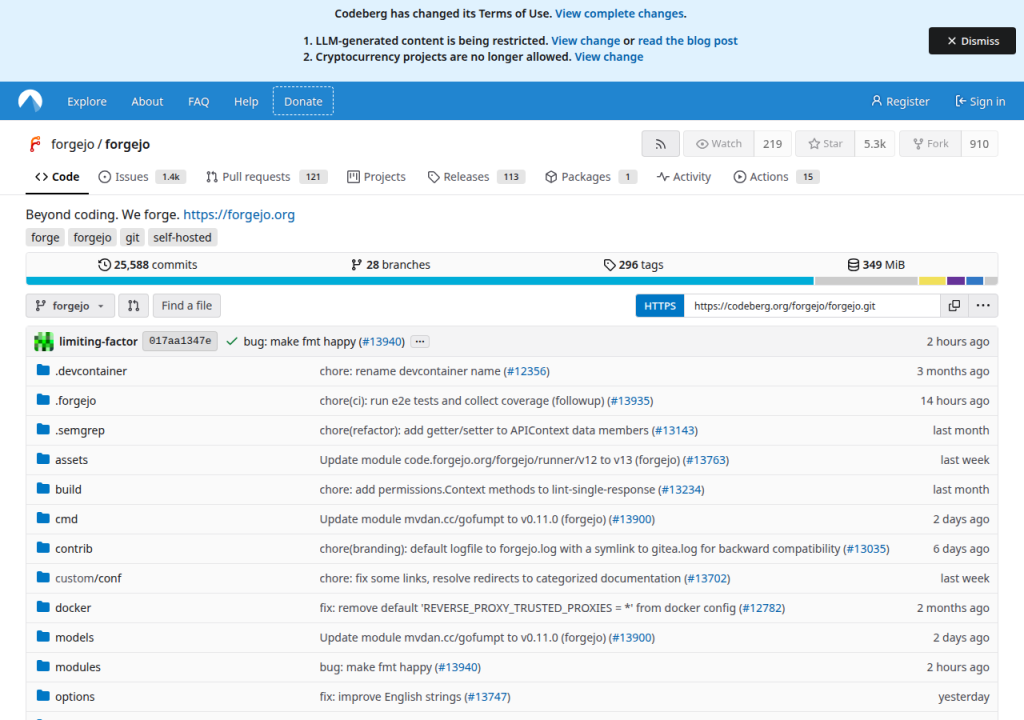Open the Projects tab
1024x720 pixels.
click(x=376, y=177)
